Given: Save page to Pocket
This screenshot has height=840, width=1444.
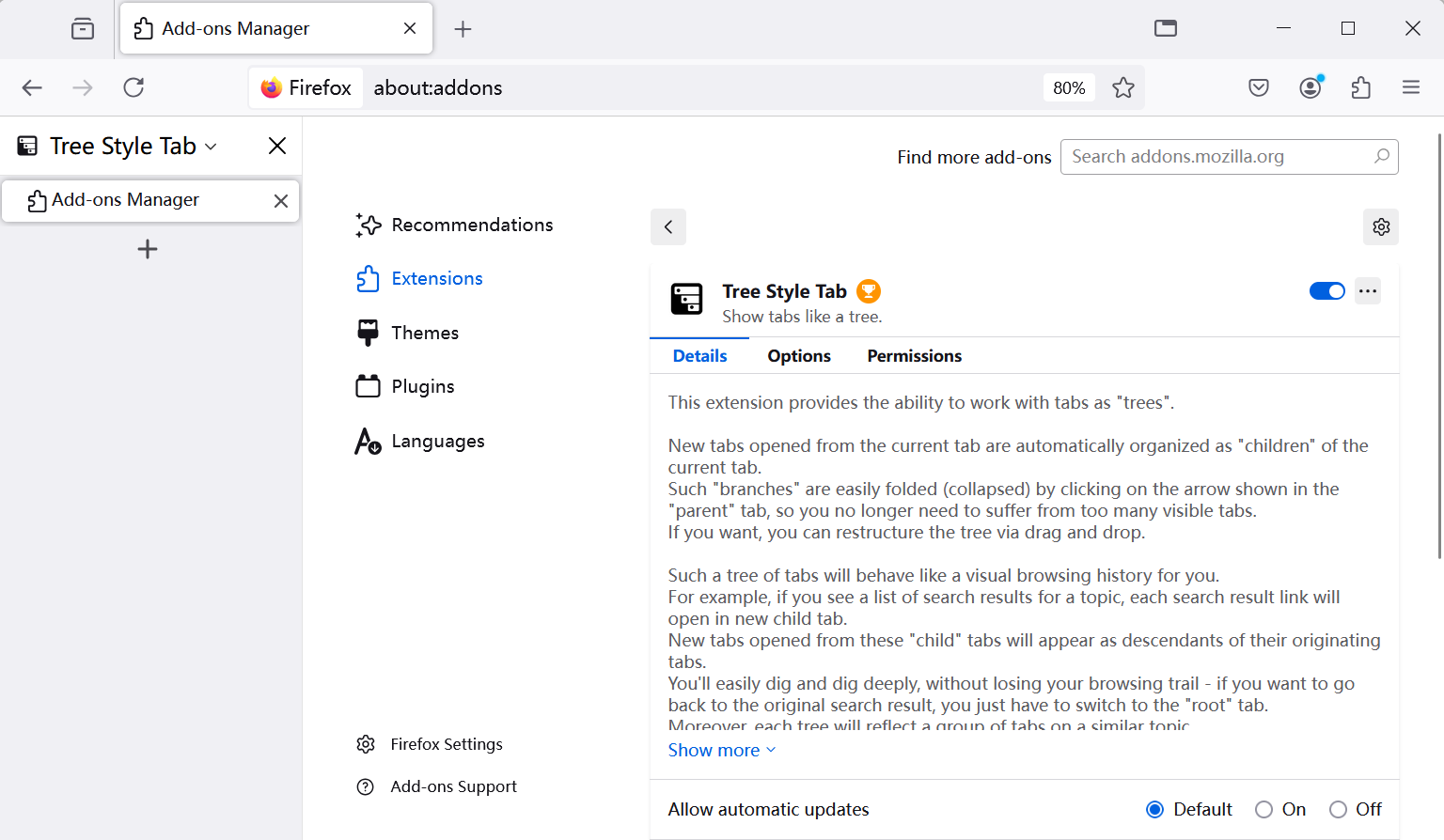Looking at the screenshot, I should point(1259,87).
